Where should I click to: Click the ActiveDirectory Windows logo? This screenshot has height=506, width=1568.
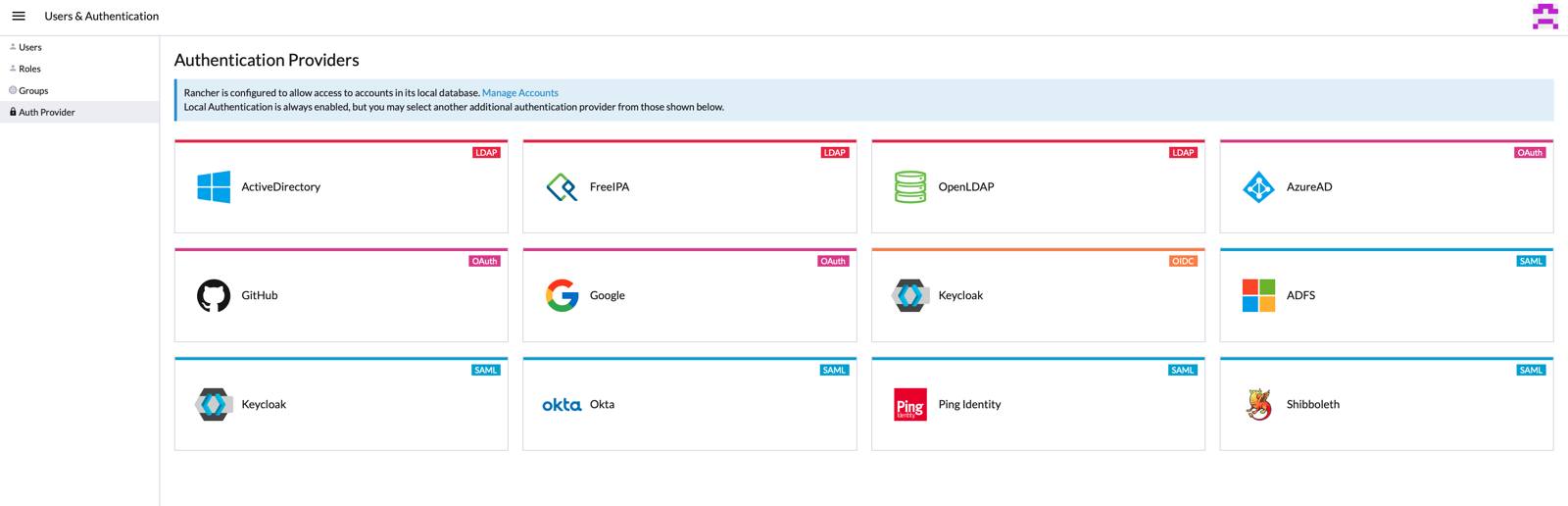point(214,186)
